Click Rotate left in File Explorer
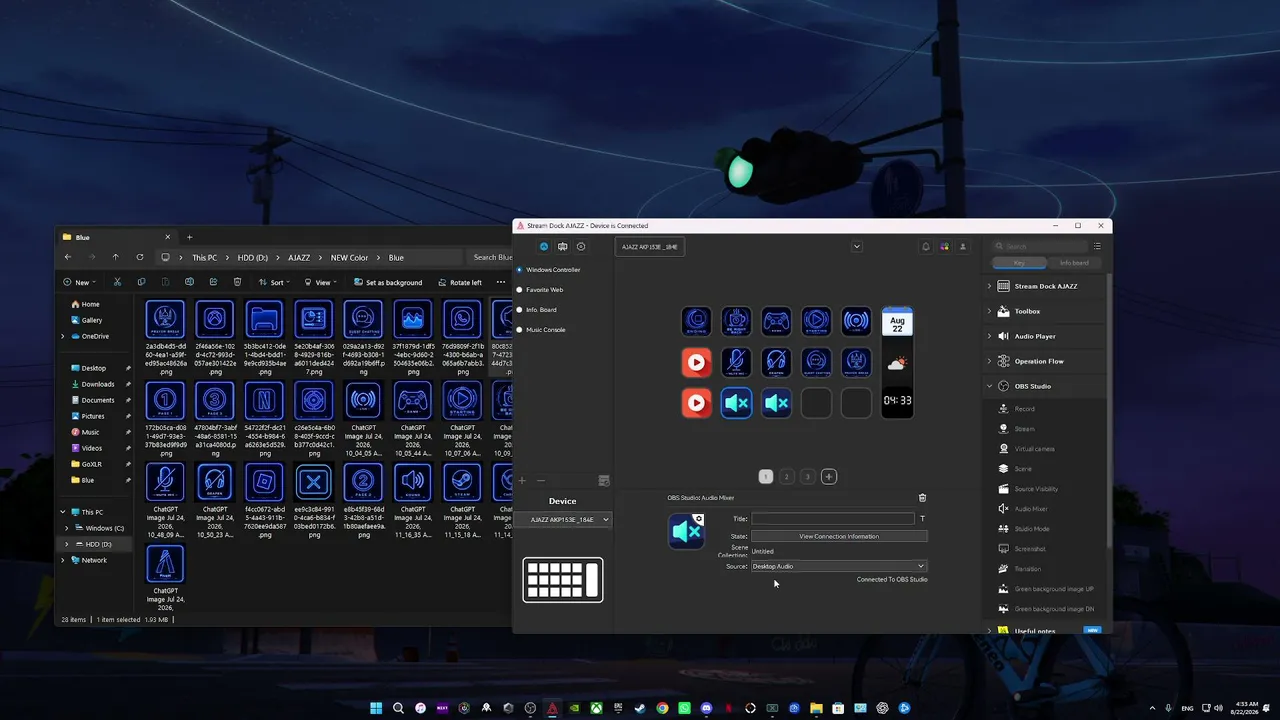This screenshot has height=720, width=1280. [459, 282]
